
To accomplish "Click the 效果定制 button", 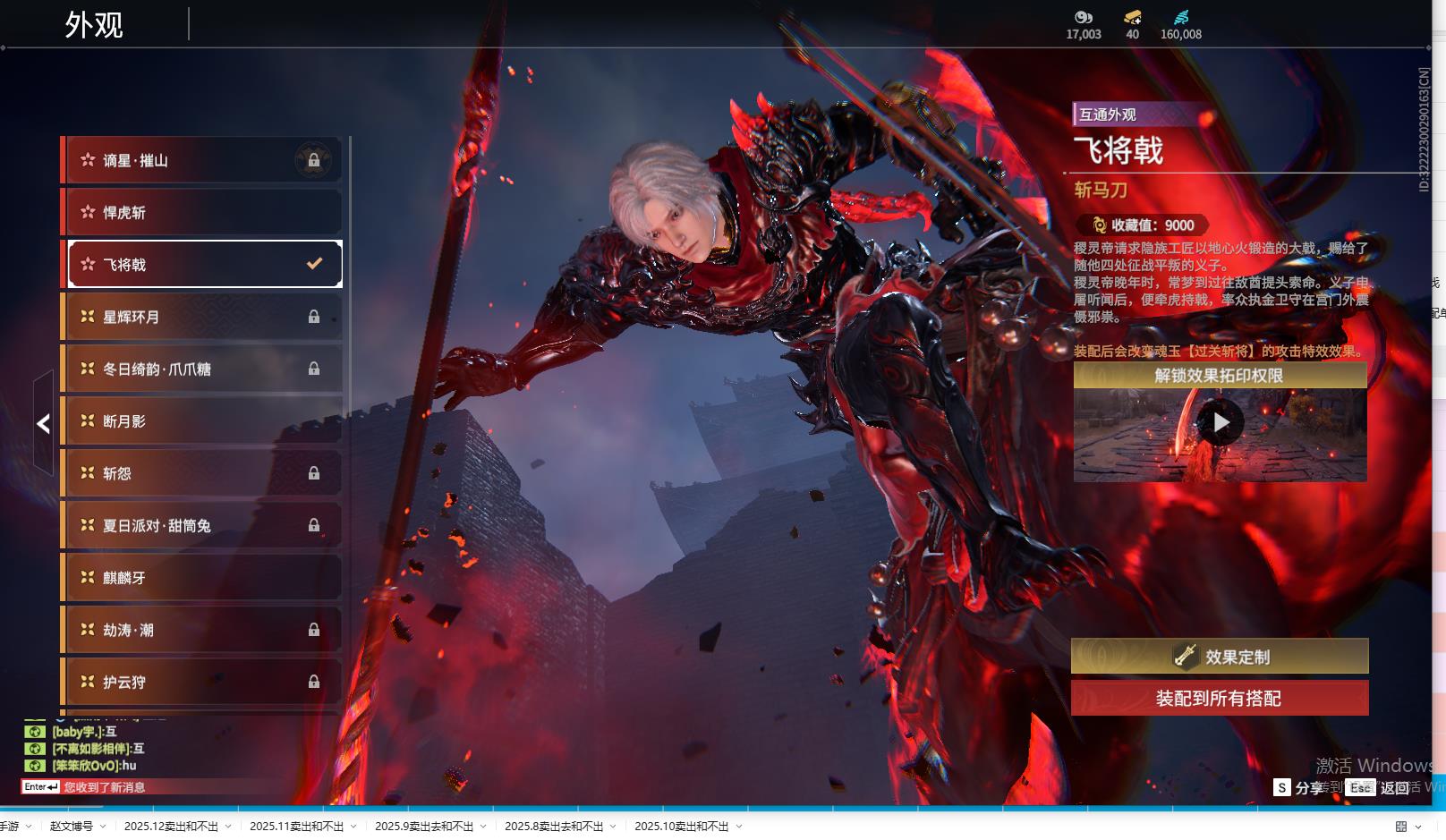I will click(1220, 657).
